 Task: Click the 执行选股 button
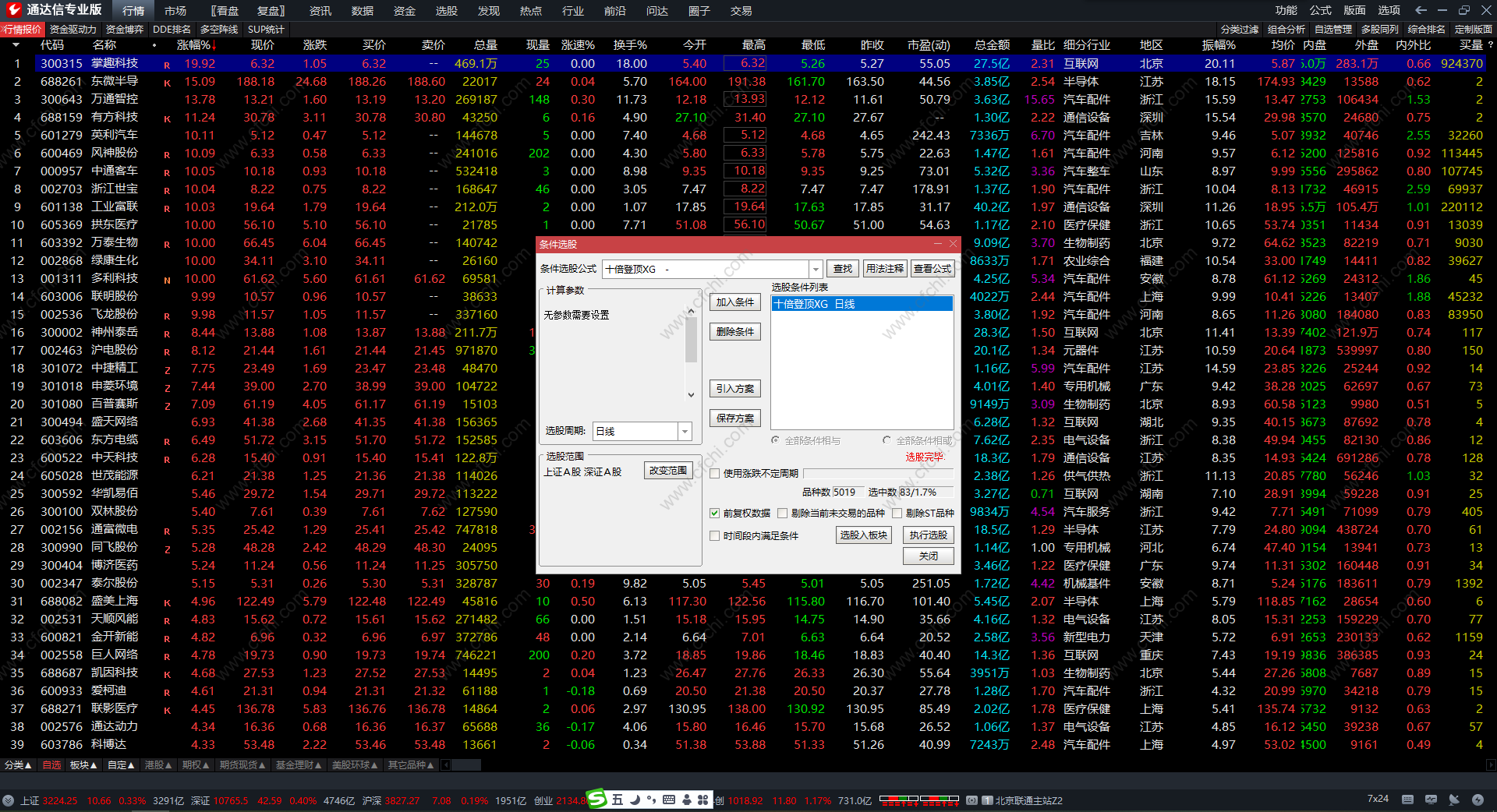928,535
